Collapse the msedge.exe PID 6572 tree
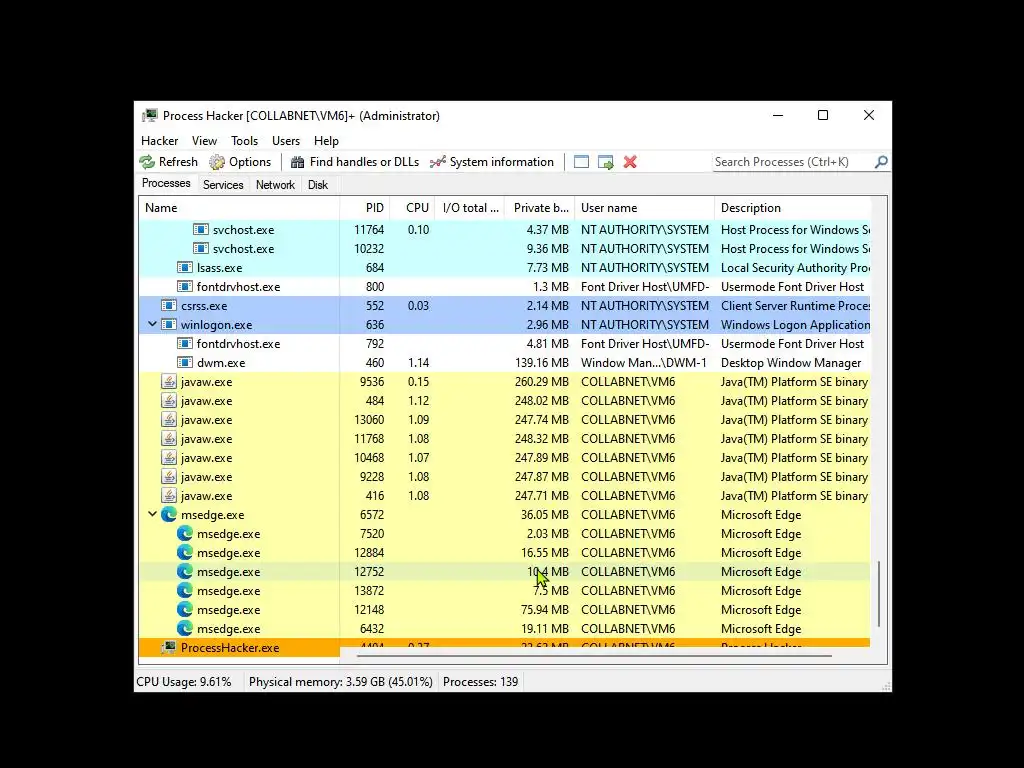Image resolution: width=1024 pixels, height=768 pixels. (x=152, y=514)
